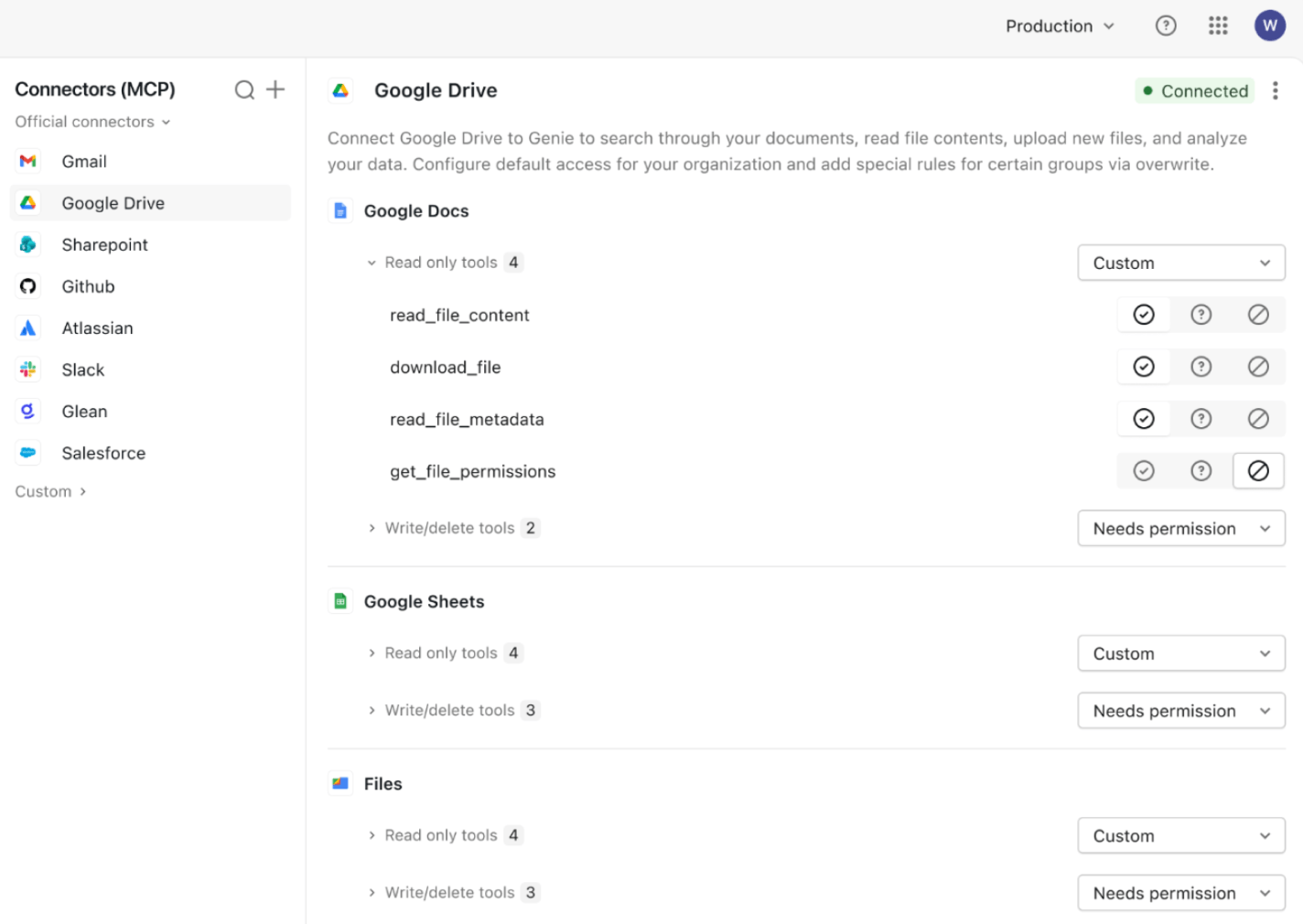Set download_file to always allow
Viewport: 1303px width, 924px height.
point(1144,367)
